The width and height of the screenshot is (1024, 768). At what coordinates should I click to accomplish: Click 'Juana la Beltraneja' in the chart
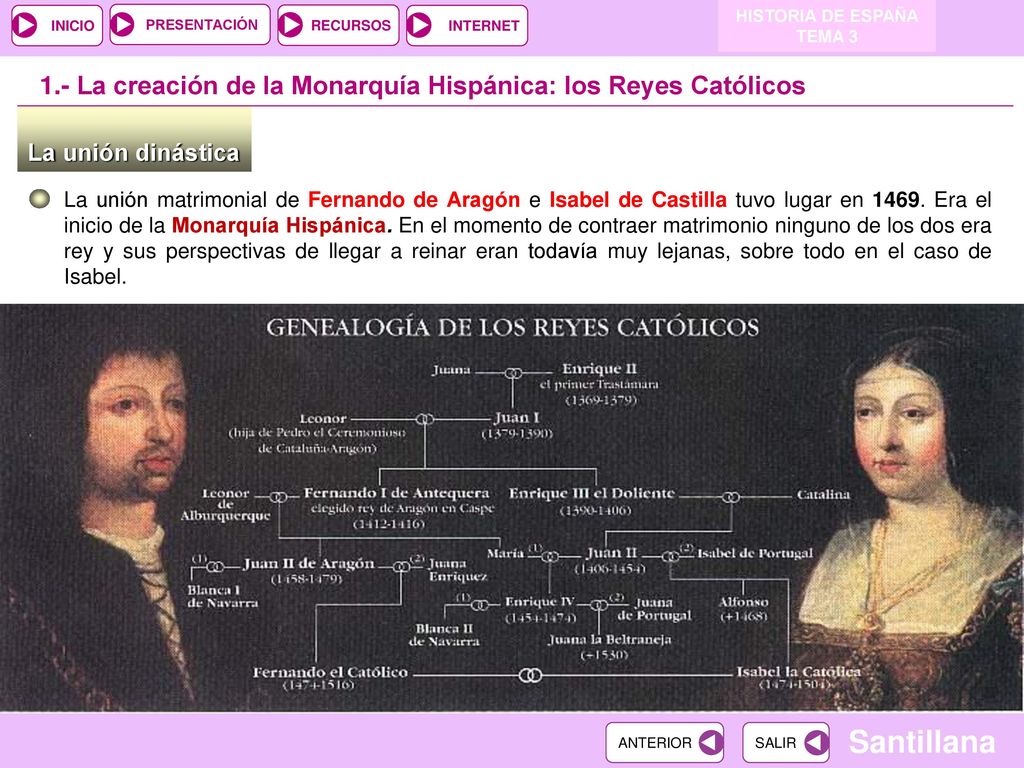click(x=610, y=639)
